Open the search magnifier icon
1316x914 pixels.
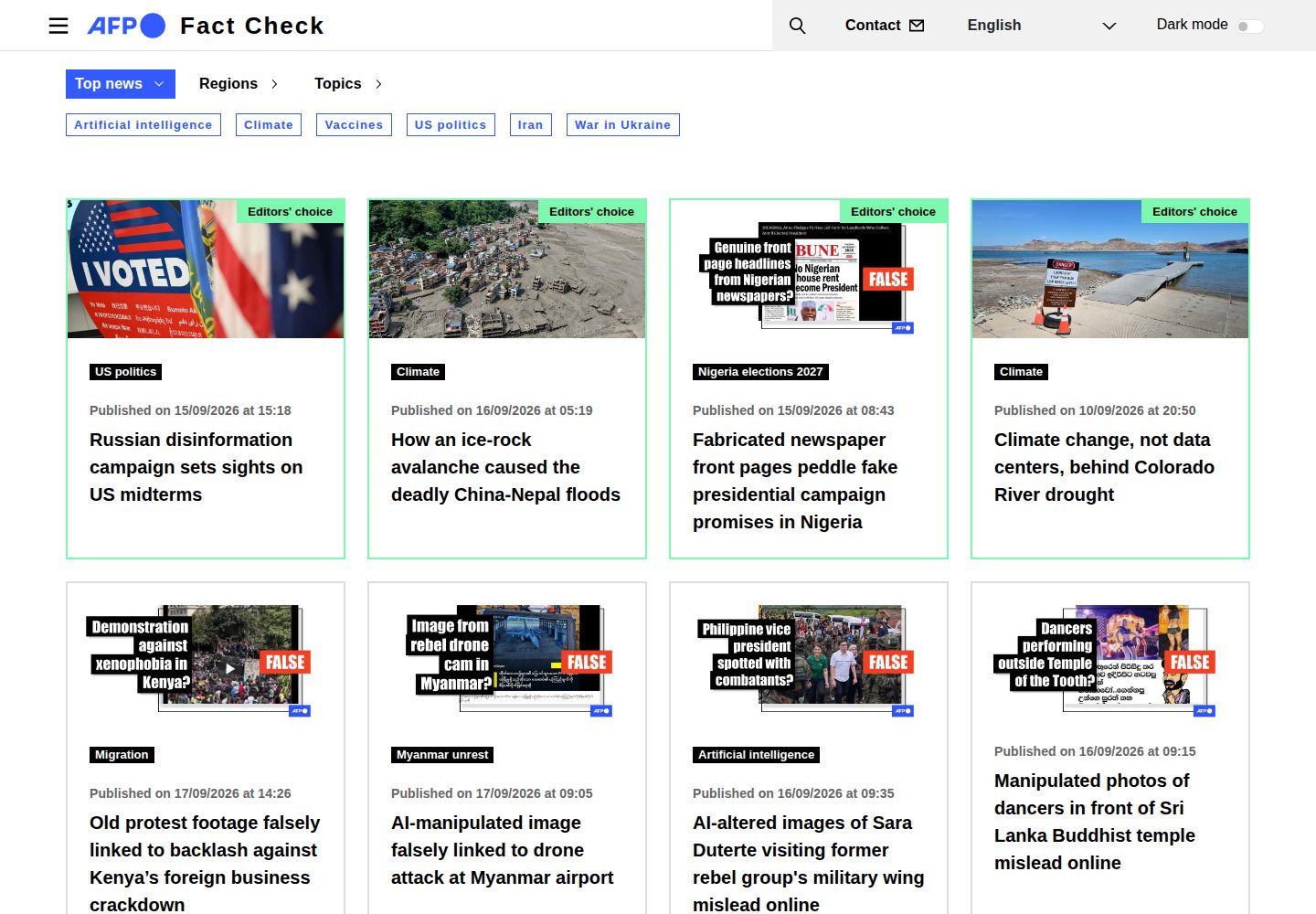point(797,26)
